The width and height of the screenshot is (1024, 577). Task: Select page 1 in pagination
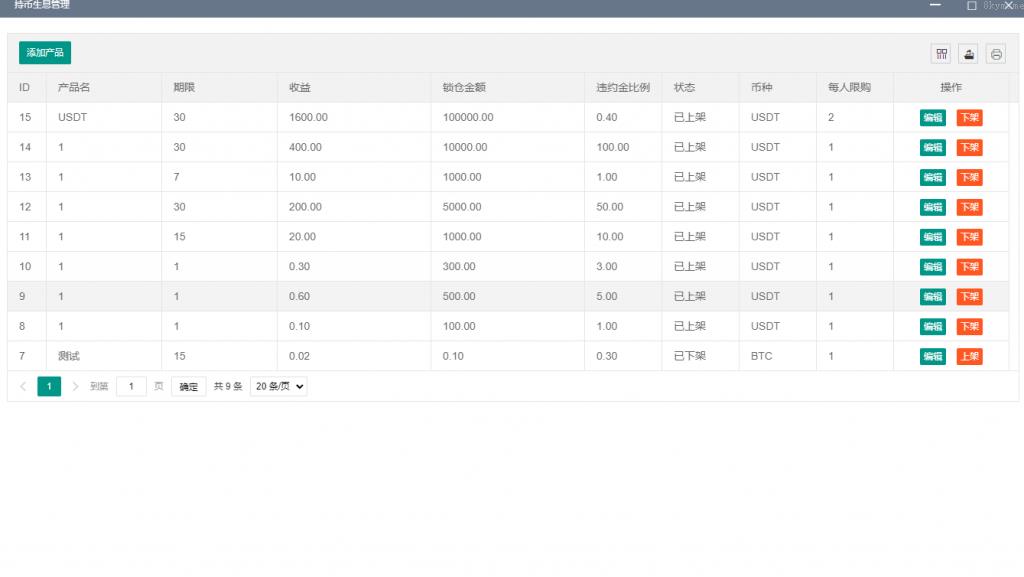[x=49, y=386]
